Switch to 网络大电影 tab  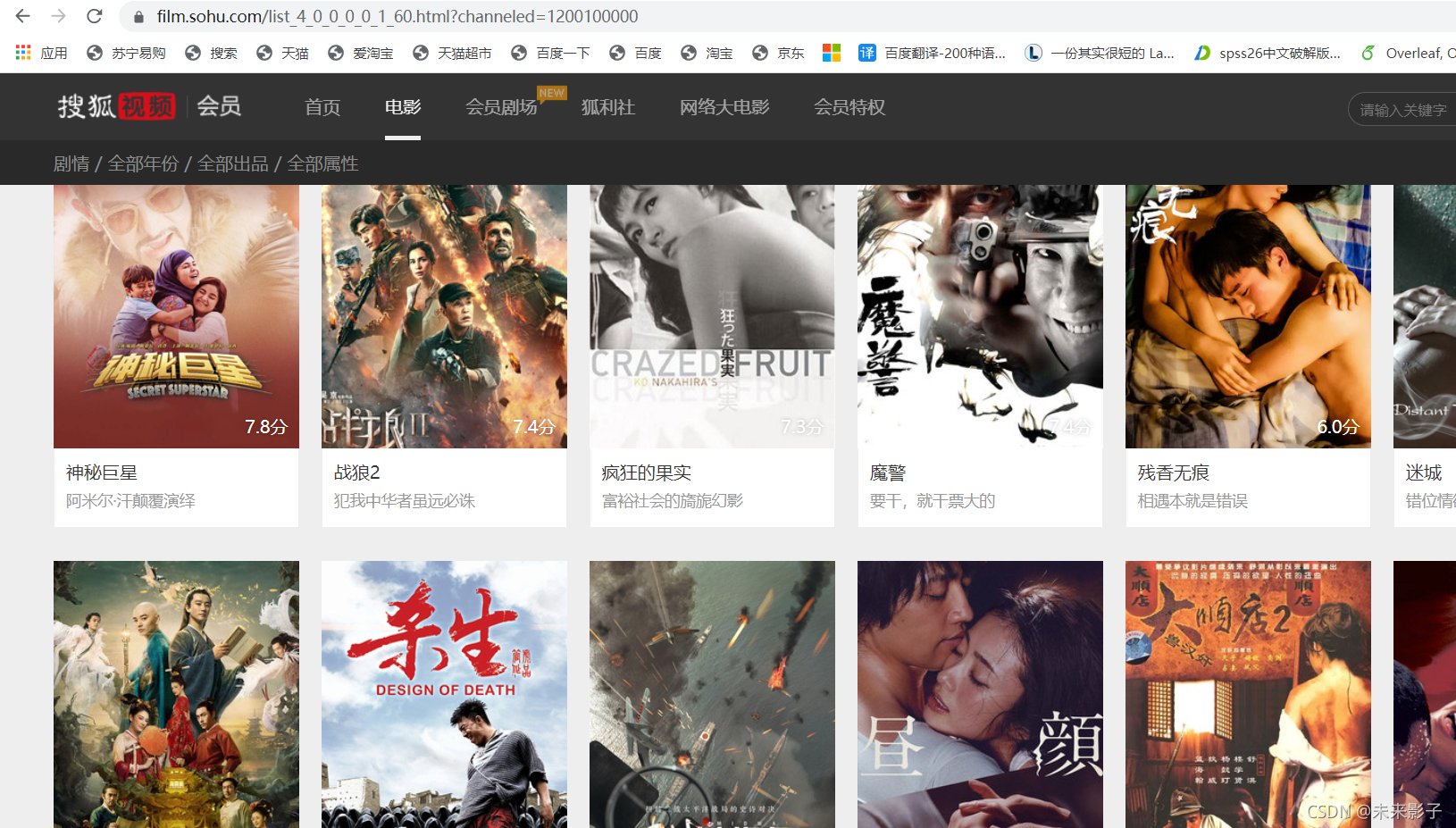pos(724,107)
